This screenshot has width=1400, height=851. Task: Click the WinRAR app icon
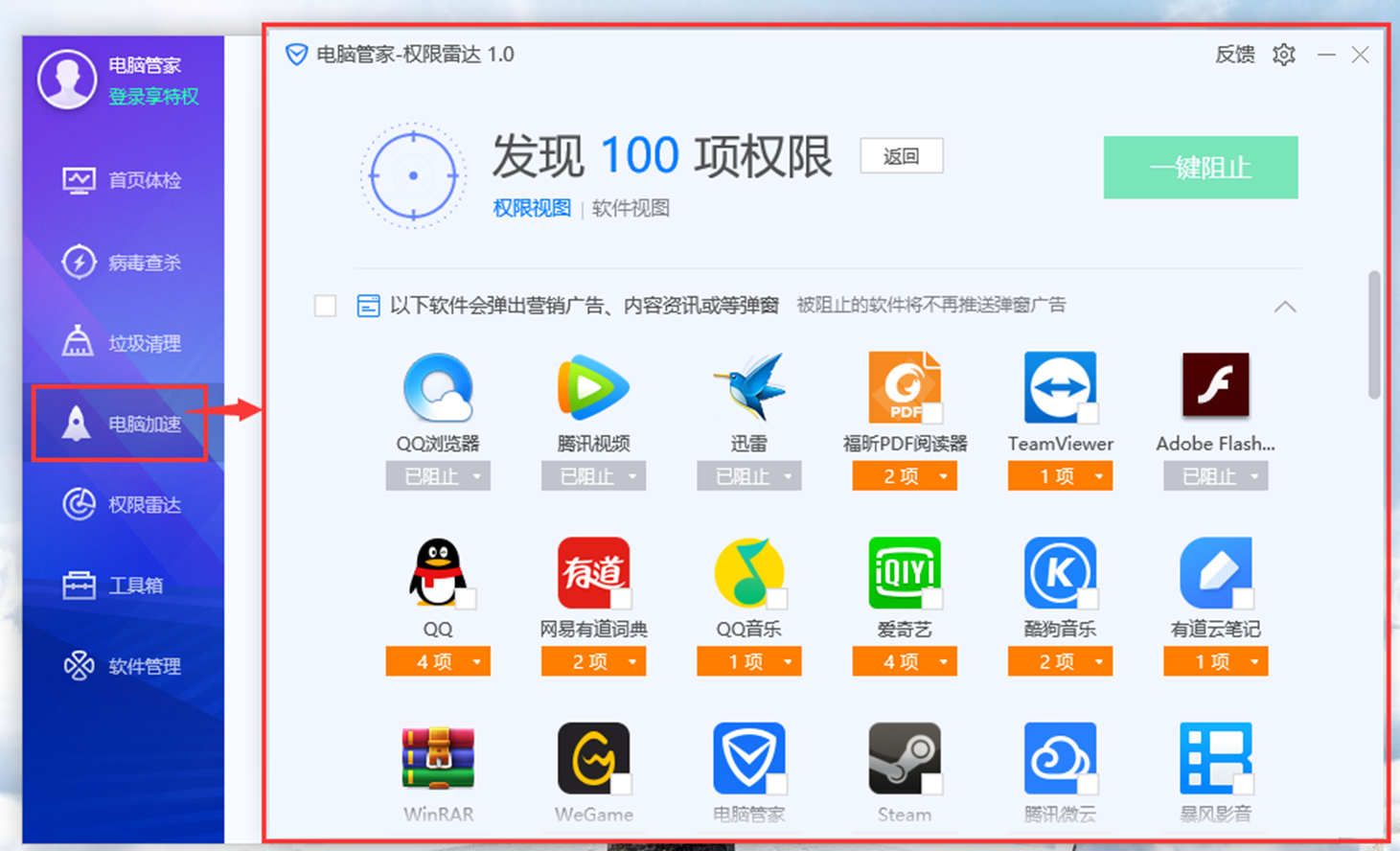pyautogui.click(x=438, y=758)
